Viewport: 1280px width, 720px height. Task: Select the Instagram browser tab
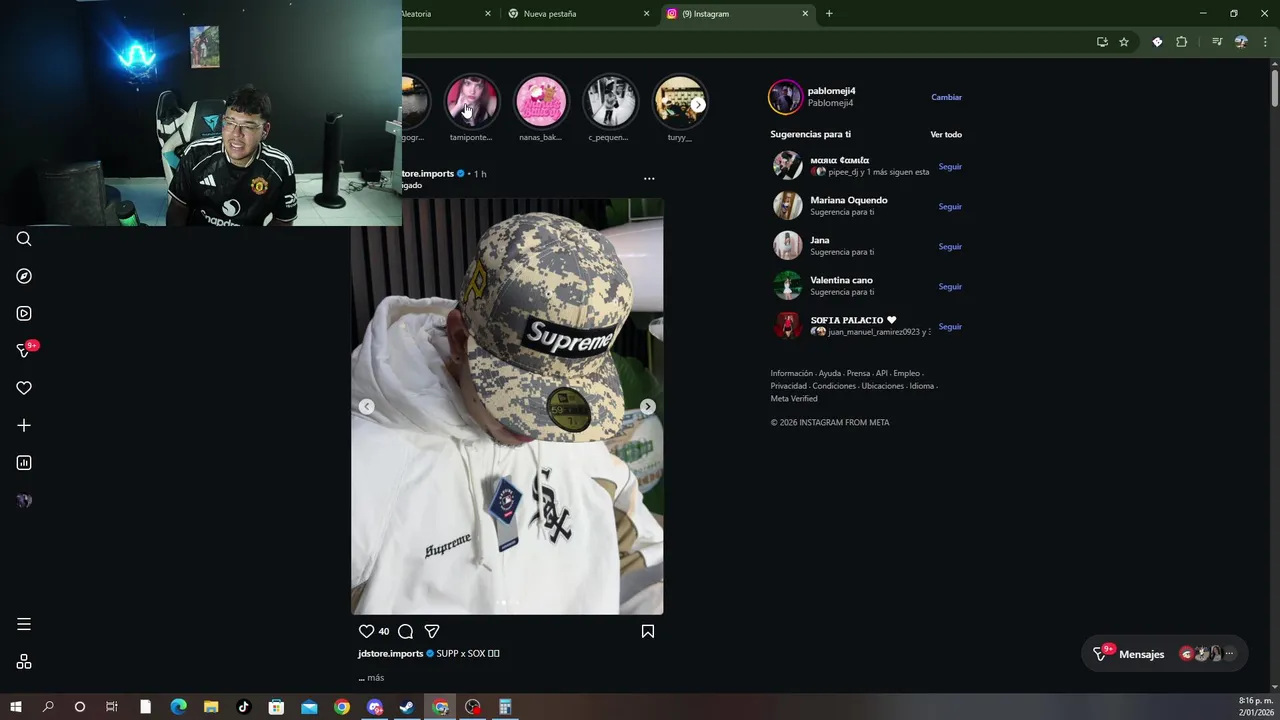[738, 14]
